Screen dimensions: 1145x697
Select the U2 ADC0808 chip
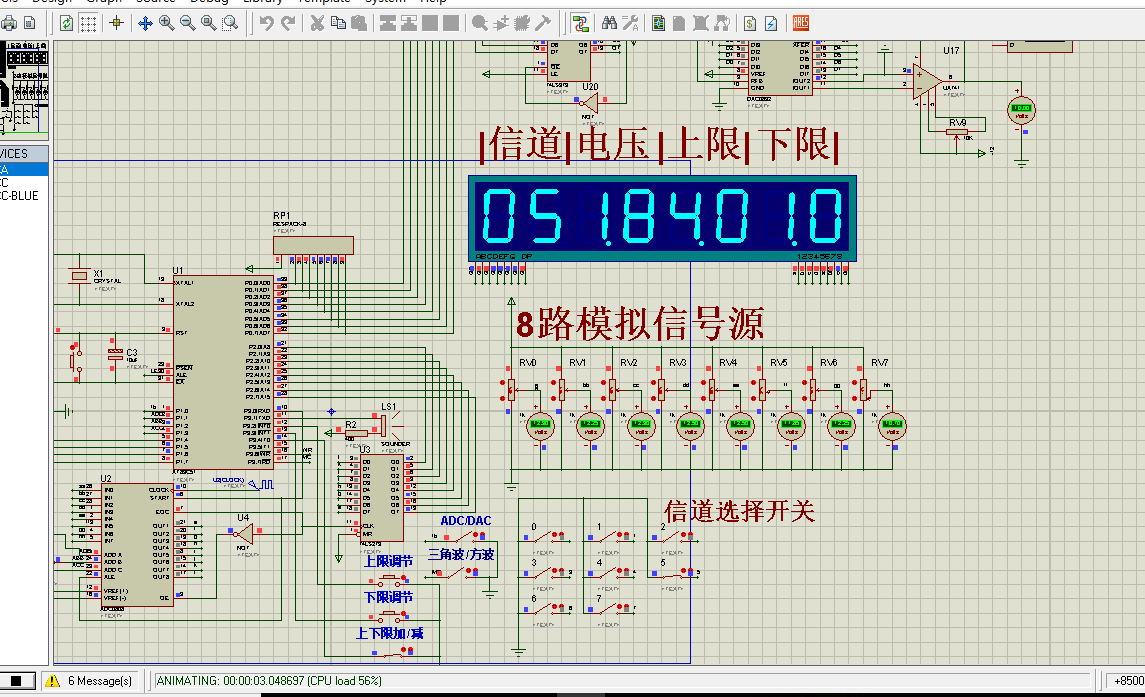[x=137, y=544]
